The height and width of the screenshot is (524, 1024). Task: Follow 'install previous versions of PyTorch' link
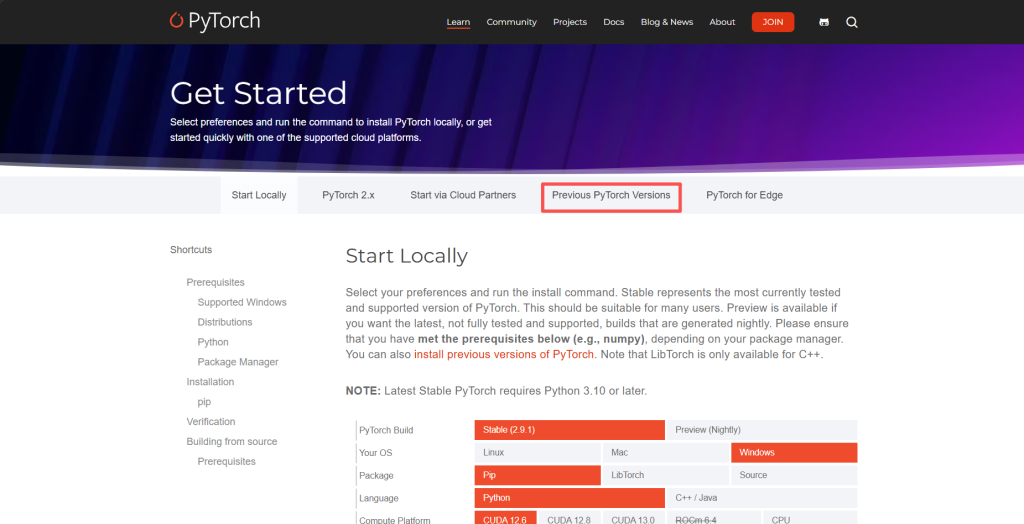coord(504,354)
